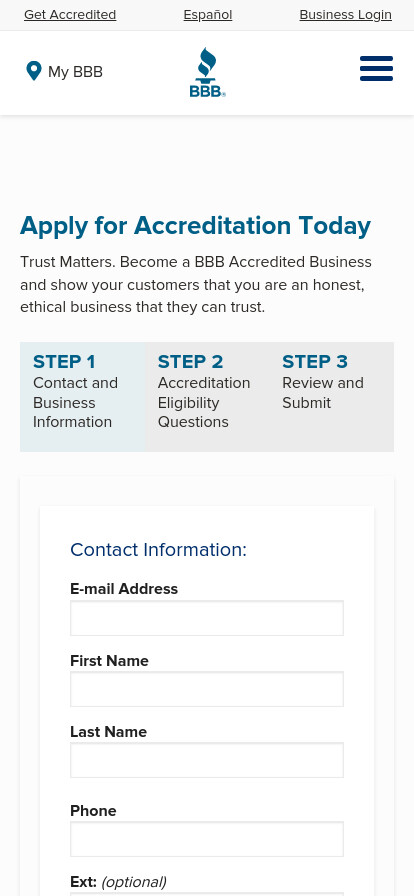Click the Ext (optional) label
The height and width of the screenshot is (896, 414).
tap(118, 882)
